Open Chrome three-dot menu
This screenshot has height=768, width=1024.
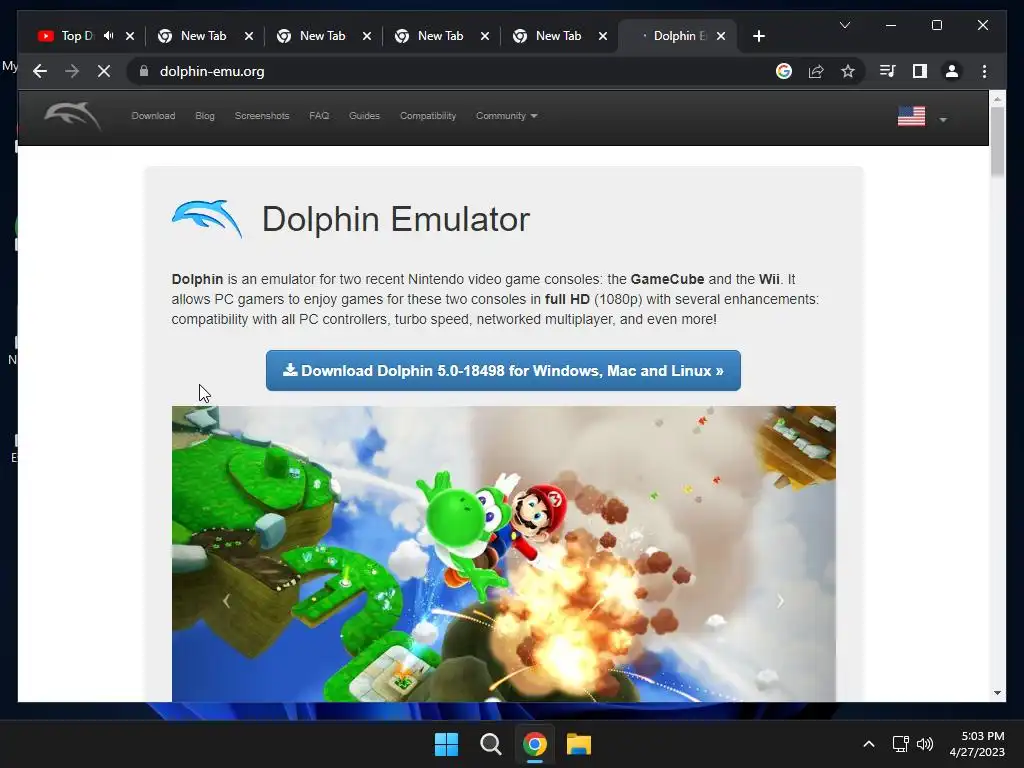click(x=984, y=71)
